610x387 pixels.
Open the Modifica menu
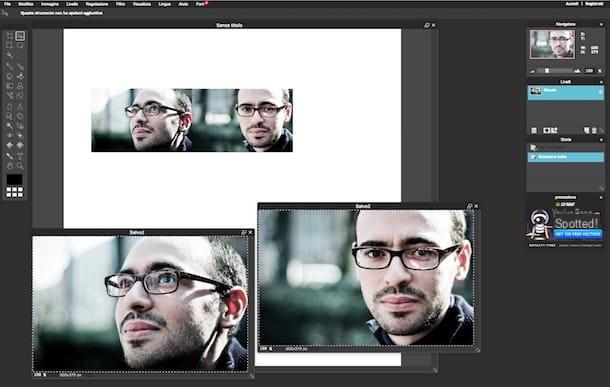(26, 4)
